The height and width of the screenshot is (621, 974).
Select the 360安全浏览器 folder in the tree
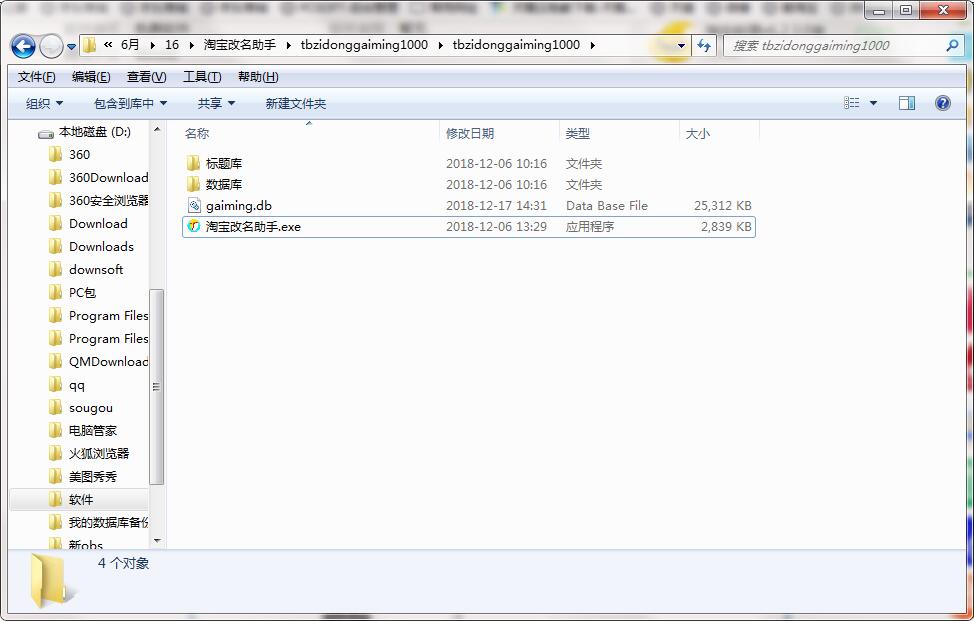109,201
